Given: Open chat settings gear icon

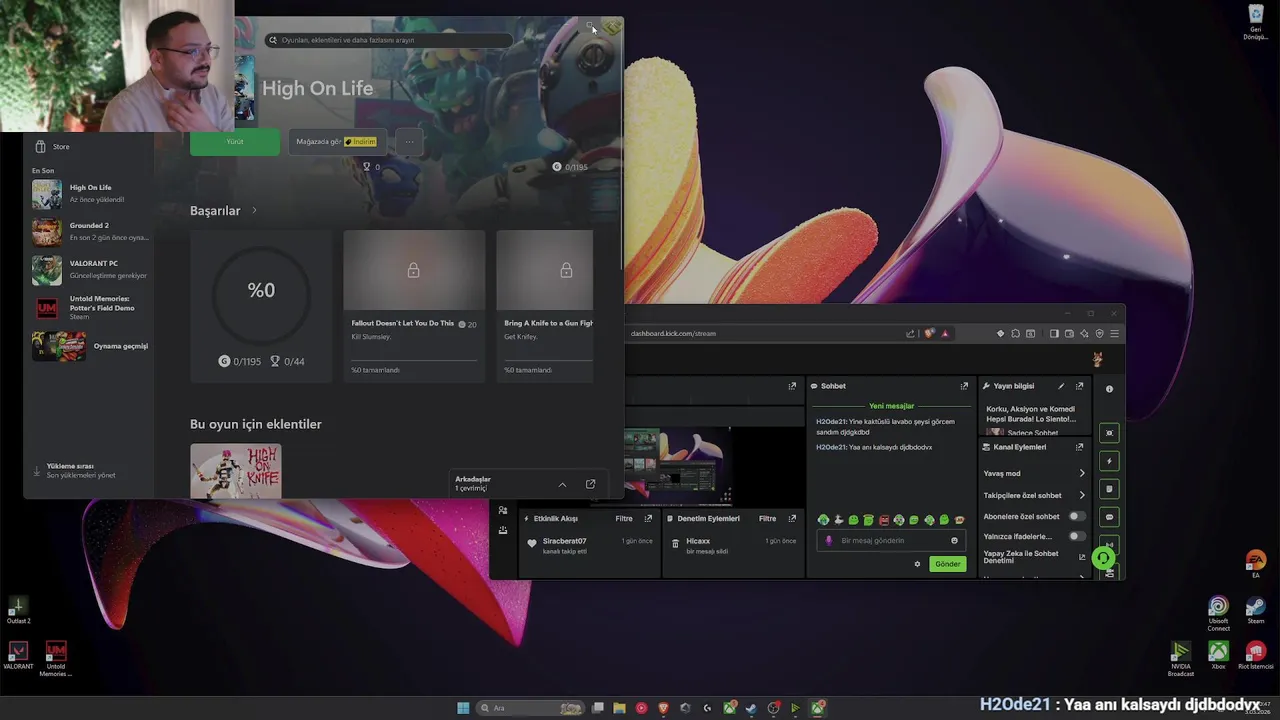Looking at the screenshot, I should click(917, 564).
